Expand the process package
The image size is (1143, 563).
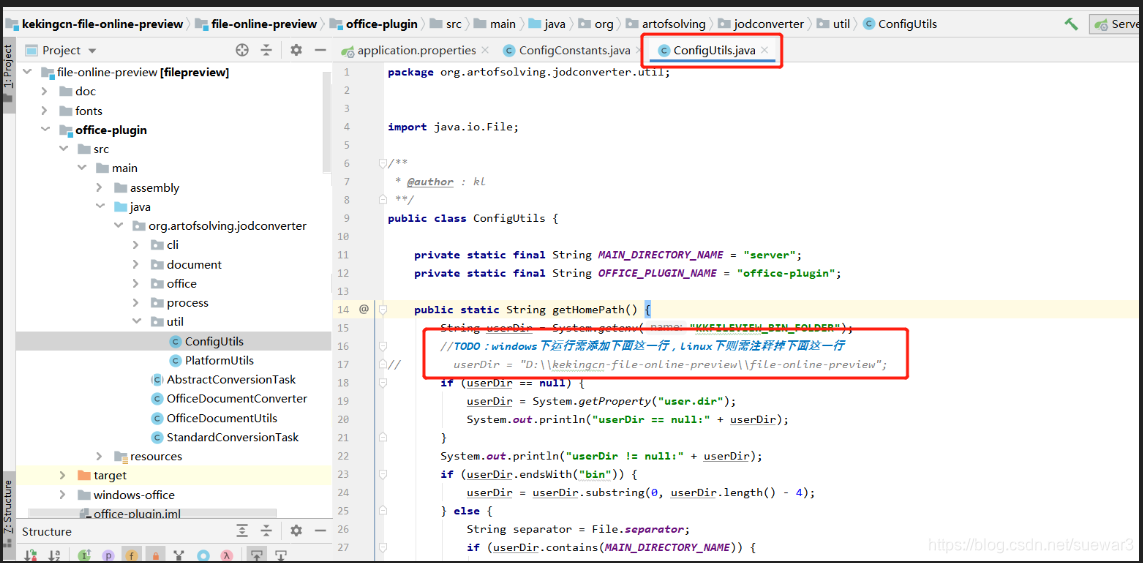pos(136,303)
